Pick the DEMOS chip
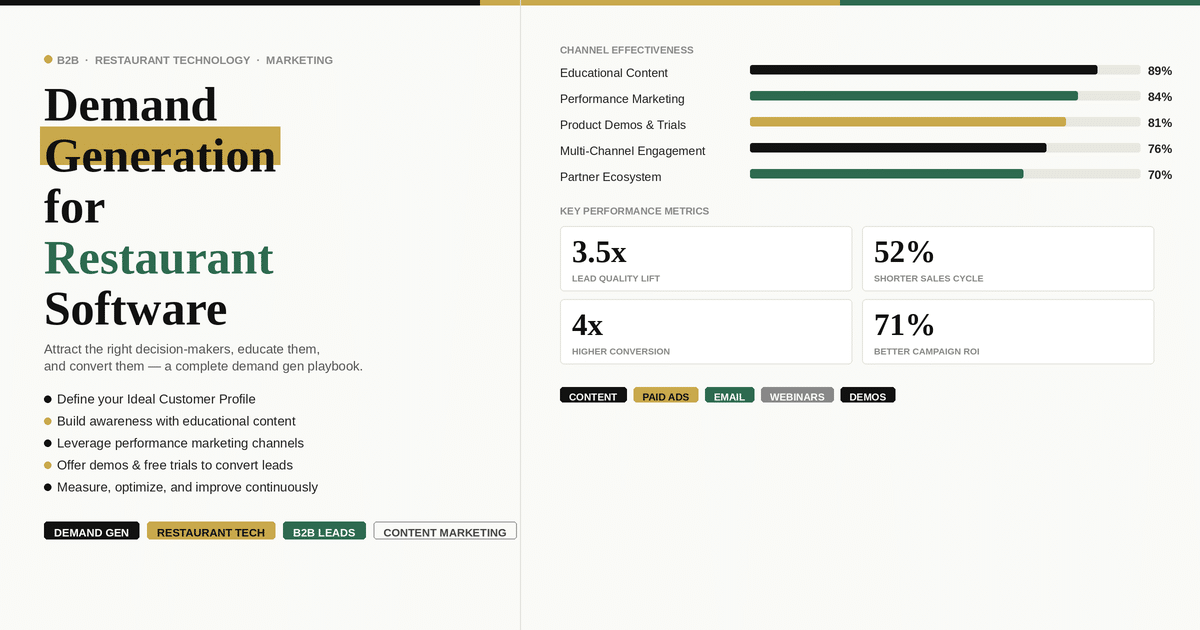This screenshot has width=1200, height=630. pyautogui.click(x=867, y=396)
